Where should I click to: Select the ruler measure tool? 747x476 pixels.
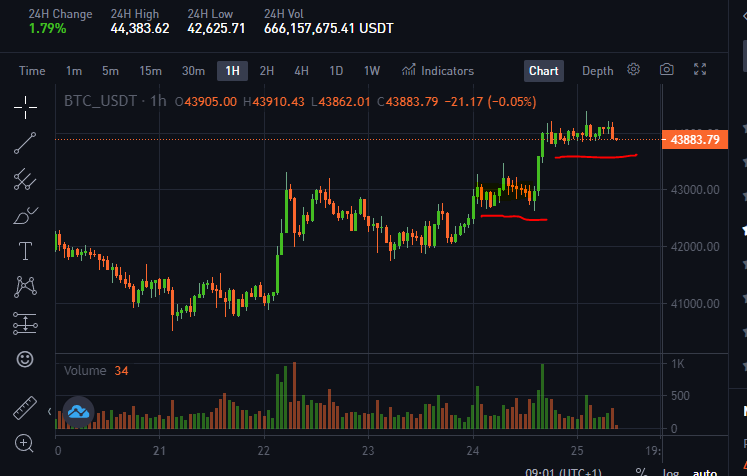tap(25, 408)
